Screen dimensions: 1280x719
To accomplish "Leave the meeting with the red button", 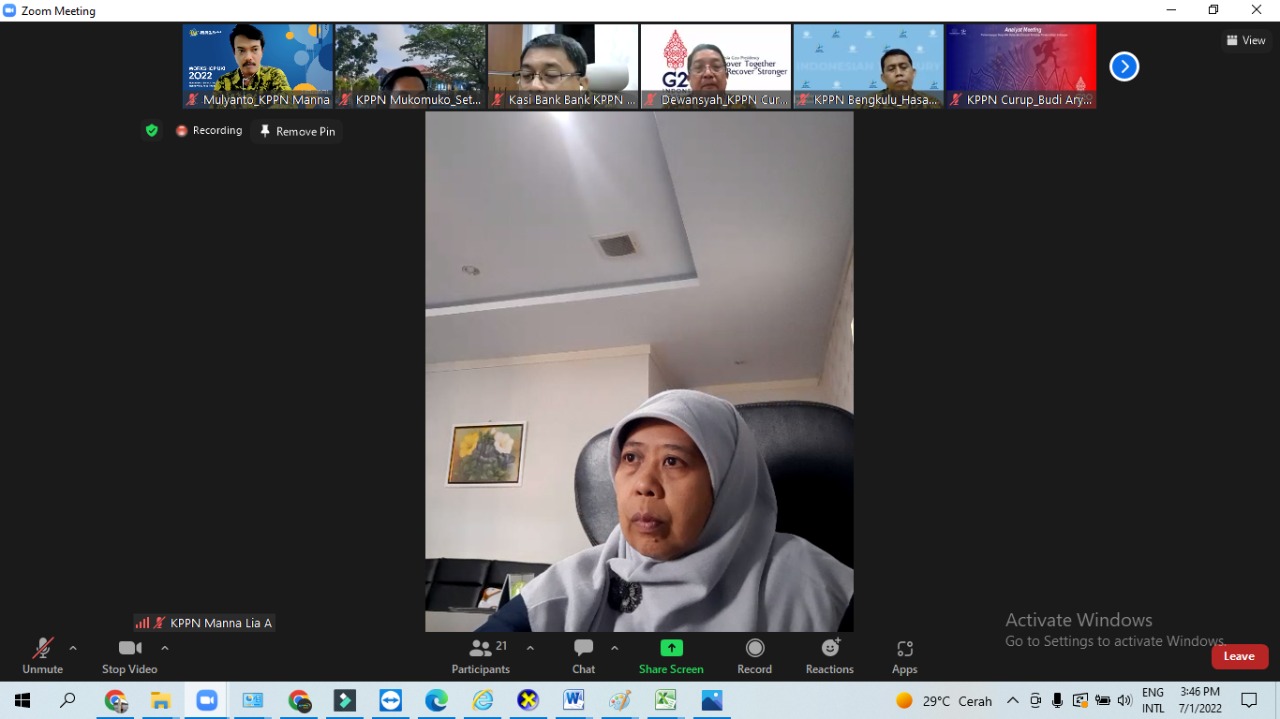I will [1239, 656].
